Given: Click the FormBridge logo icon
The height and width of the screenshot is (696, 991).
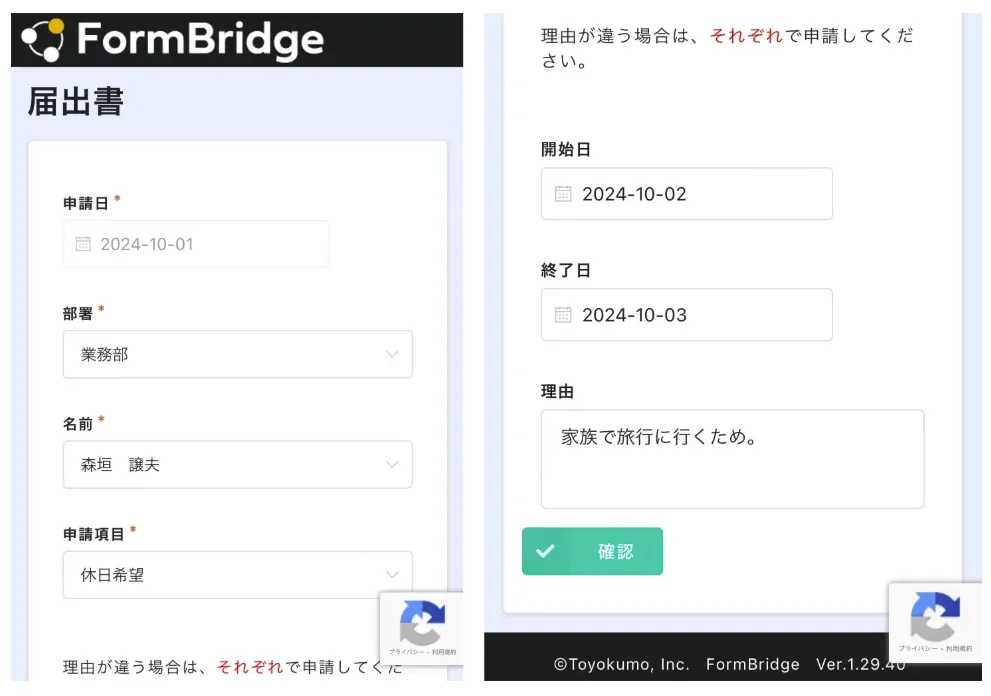Looking at the screenshot, I should 43,40.
